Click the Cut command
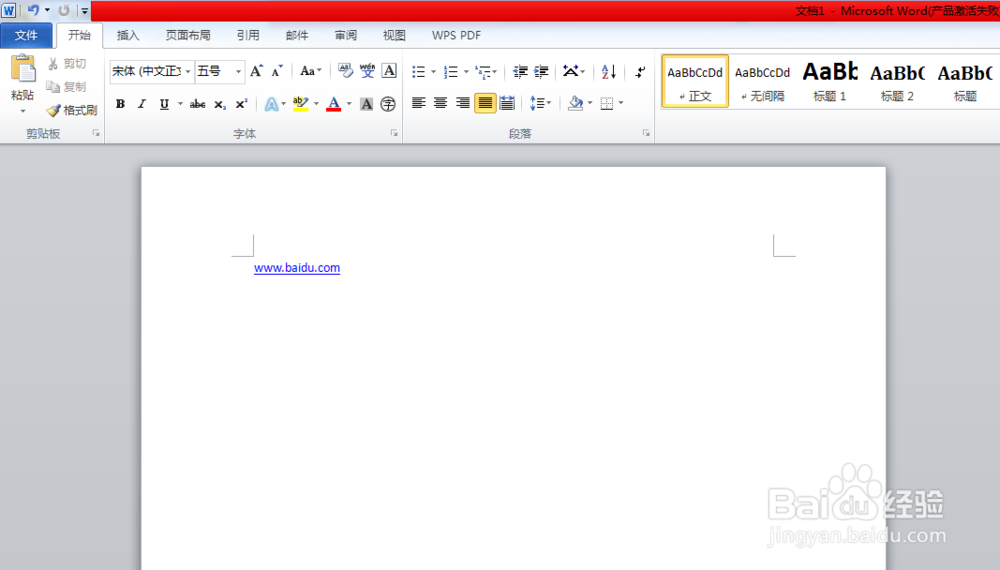Viewport: 1000px width, 570px height. click(67, 64)
